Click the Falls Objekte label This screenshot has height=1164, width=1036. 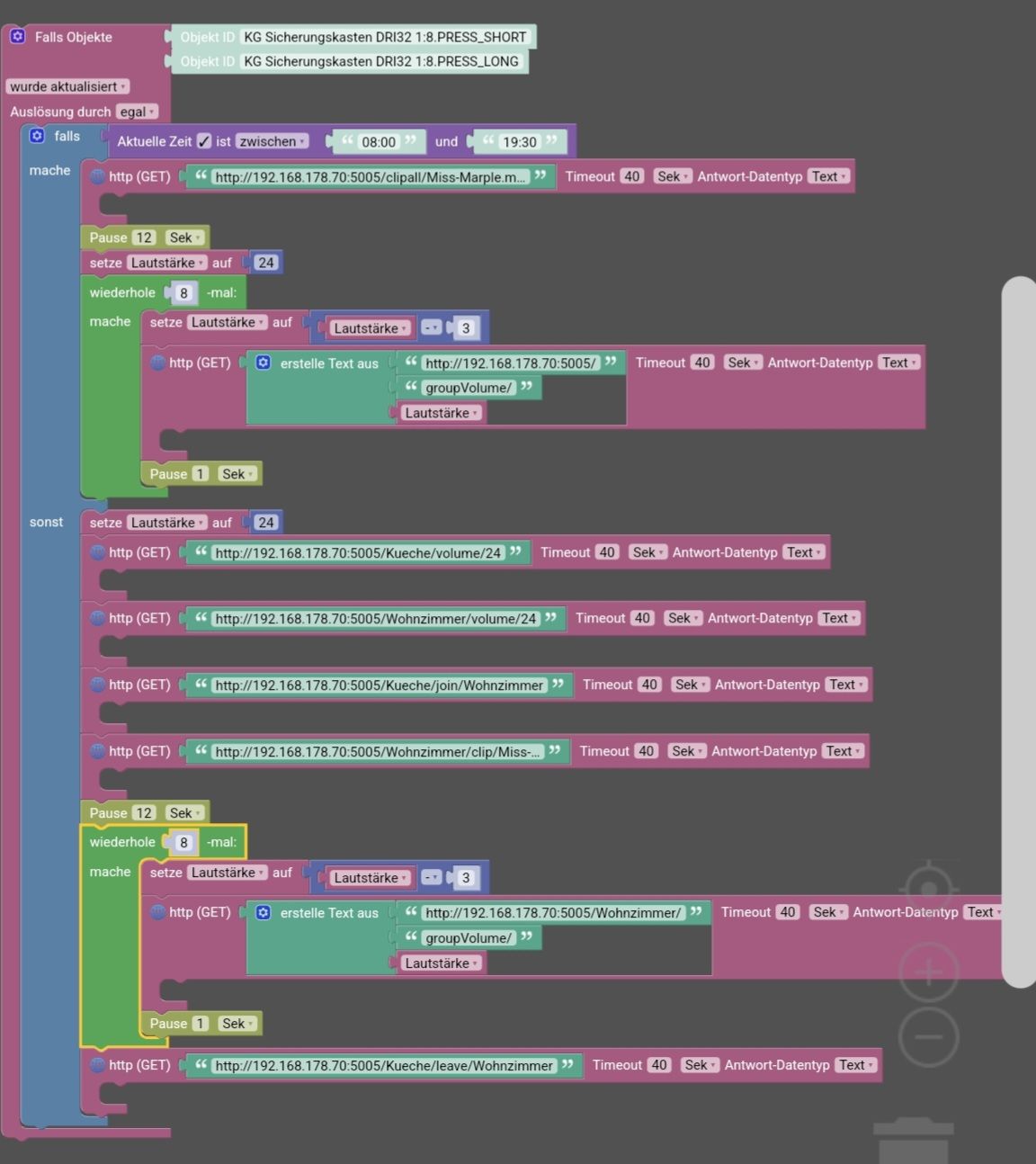point(74,37)
